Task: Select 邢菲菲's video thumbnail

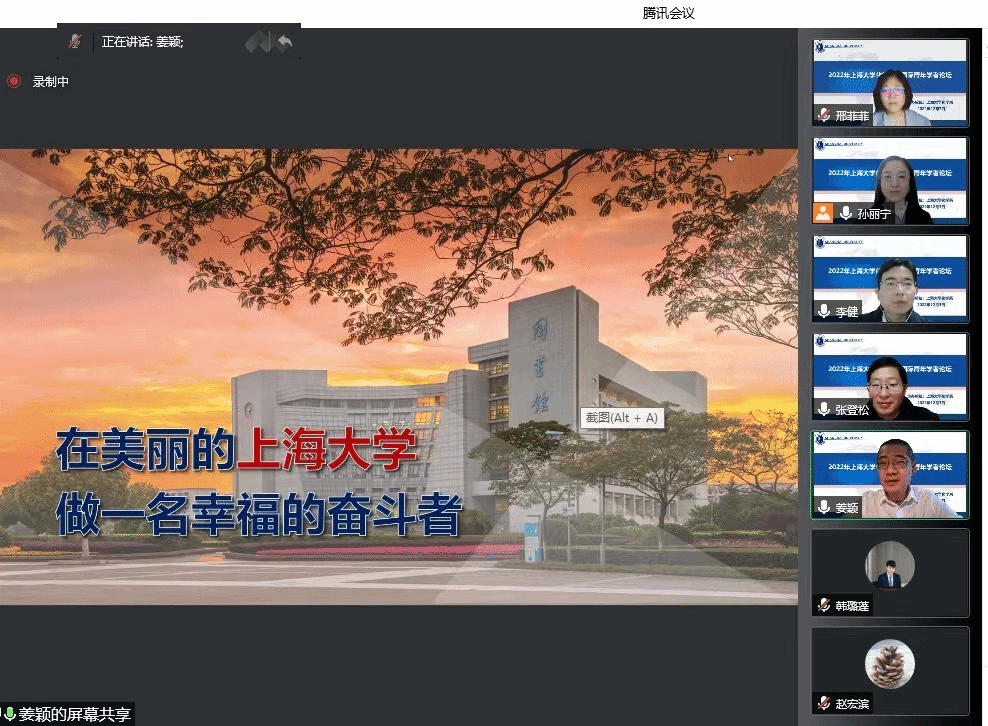Action: [890, 82]
